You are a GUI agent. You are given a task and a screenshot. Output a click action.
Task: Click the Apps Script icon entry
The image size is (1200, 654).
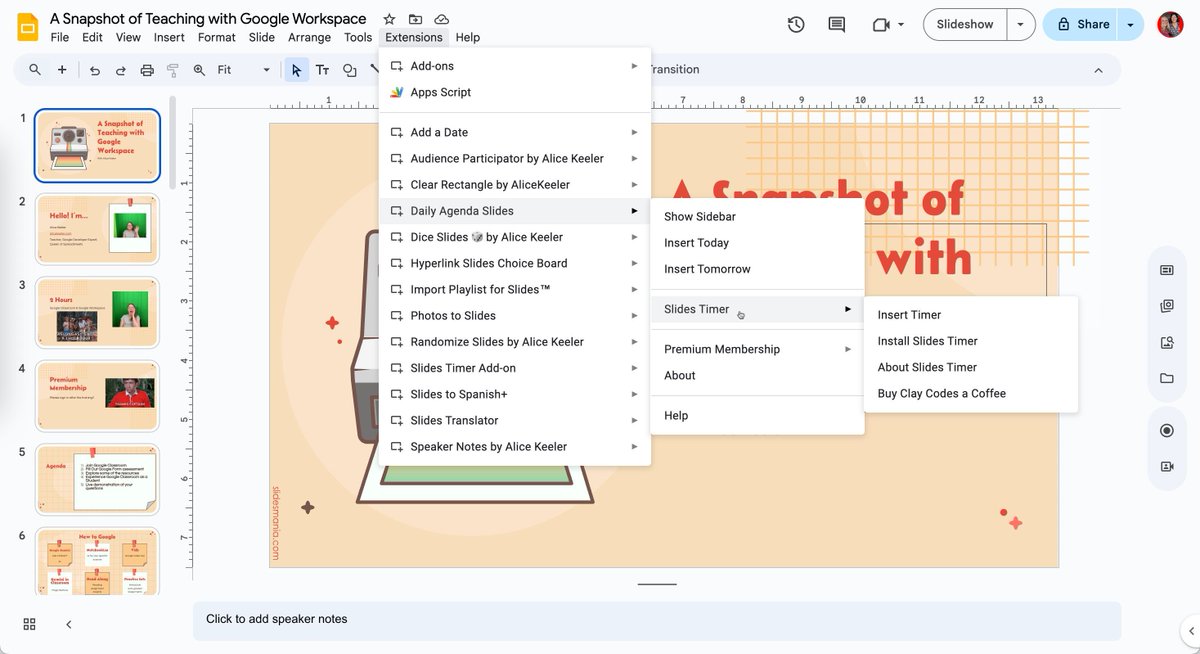pyautogui.click(x=397, y=92)
